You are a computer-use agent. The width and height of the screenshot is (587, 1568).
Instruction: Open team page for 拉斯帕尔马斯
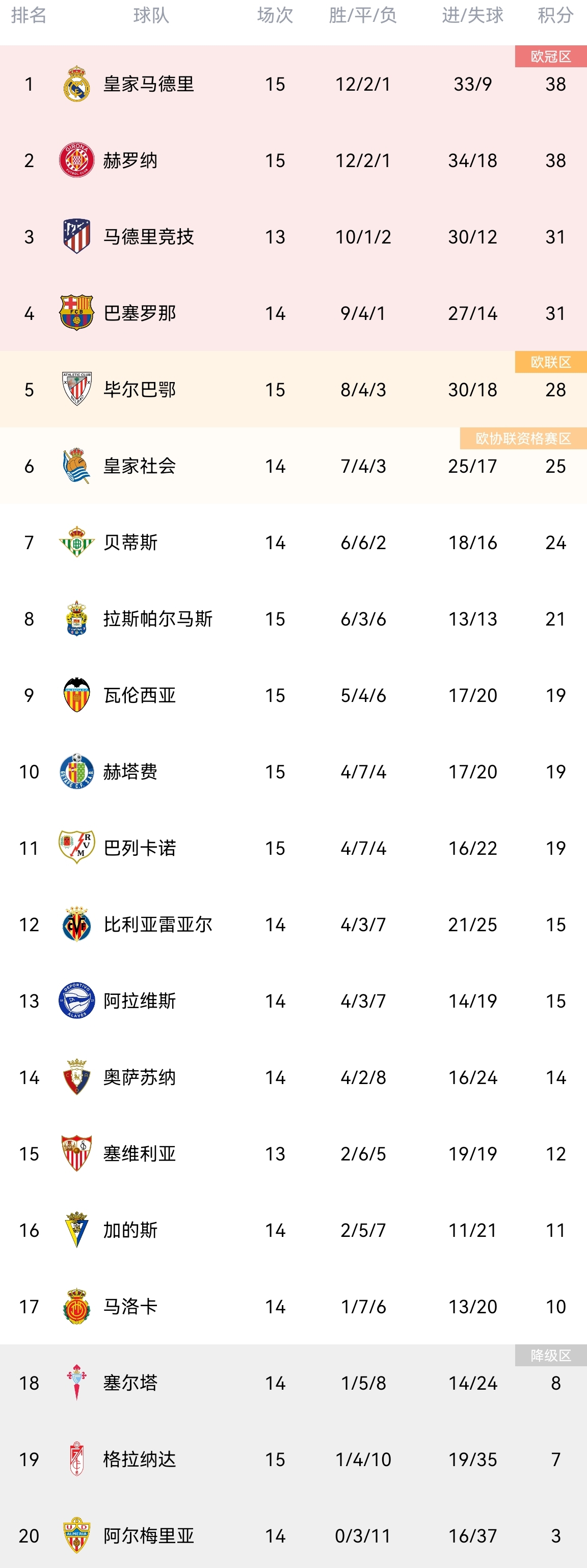[158, 619]
